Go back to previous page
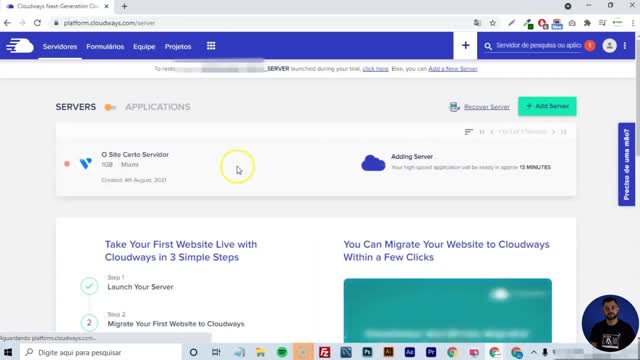 [7, 23]
